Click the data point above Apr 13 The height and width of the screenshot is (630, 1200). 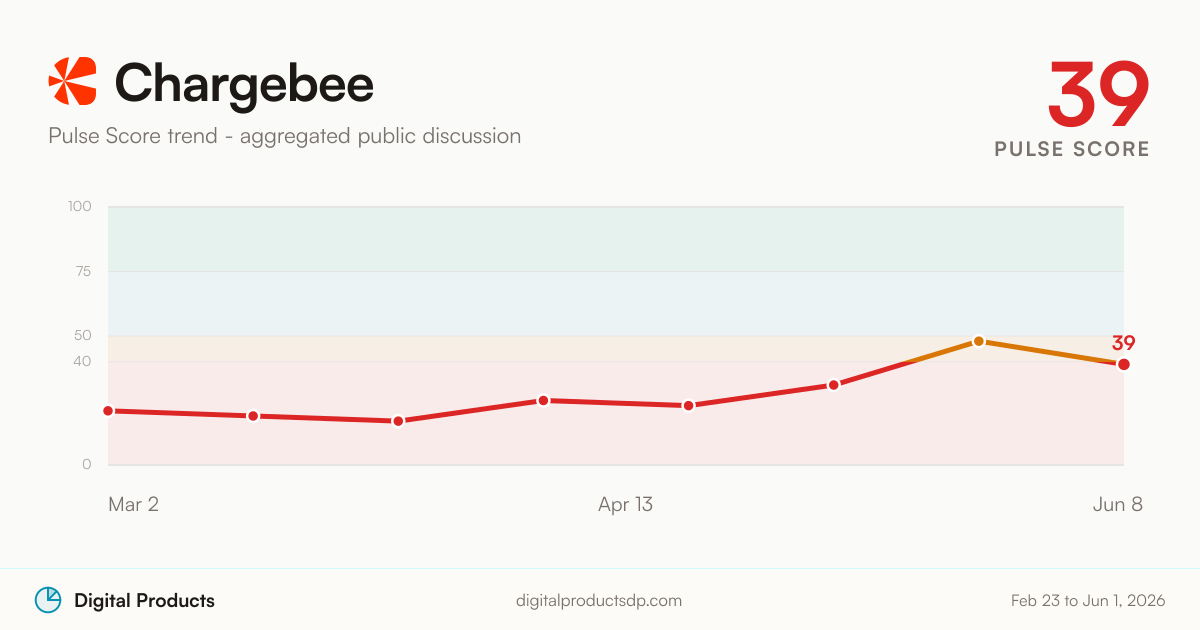click(x=688, y=405)
